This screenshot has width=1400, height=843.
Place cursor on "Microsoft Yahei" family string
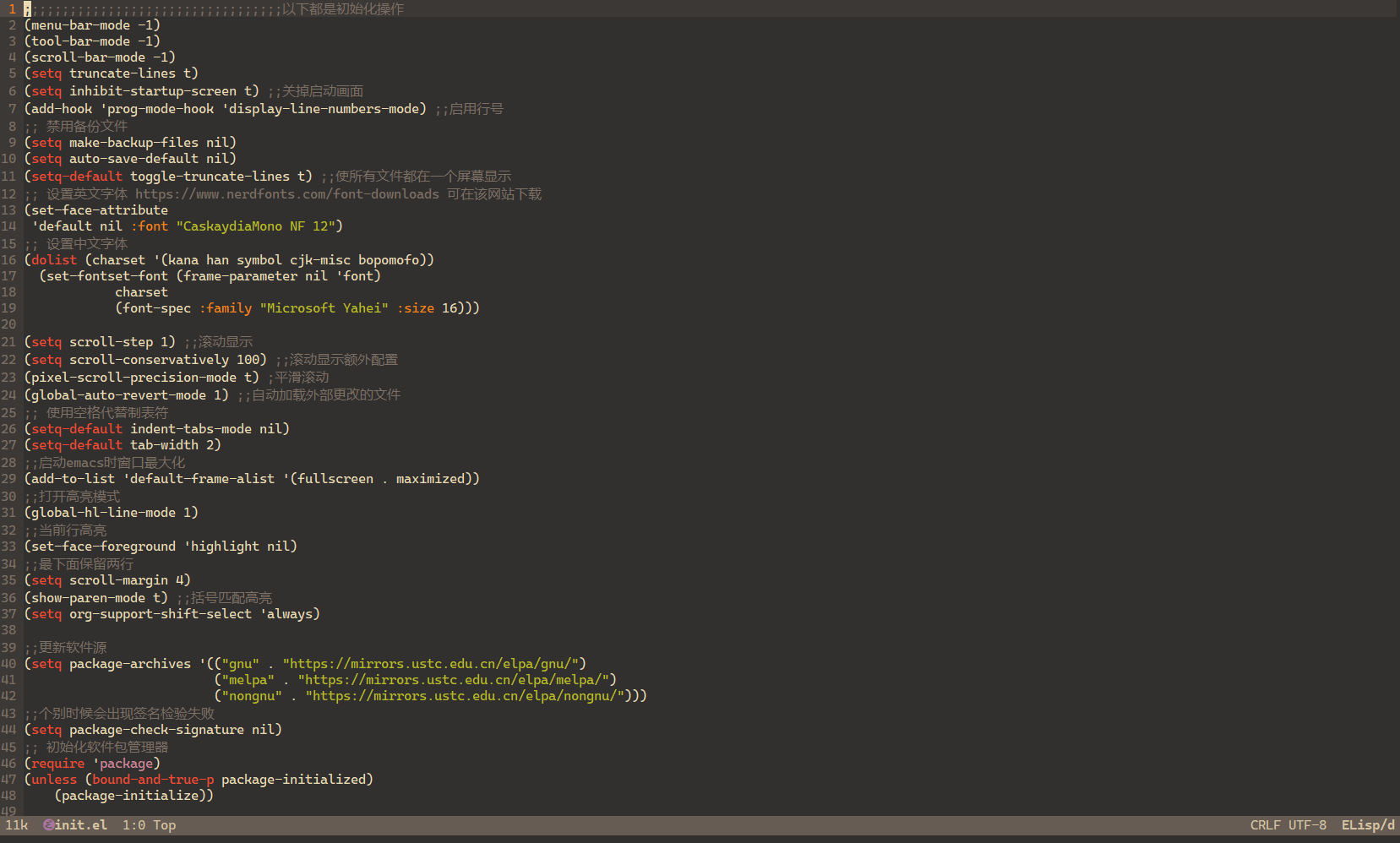point(324,308)
